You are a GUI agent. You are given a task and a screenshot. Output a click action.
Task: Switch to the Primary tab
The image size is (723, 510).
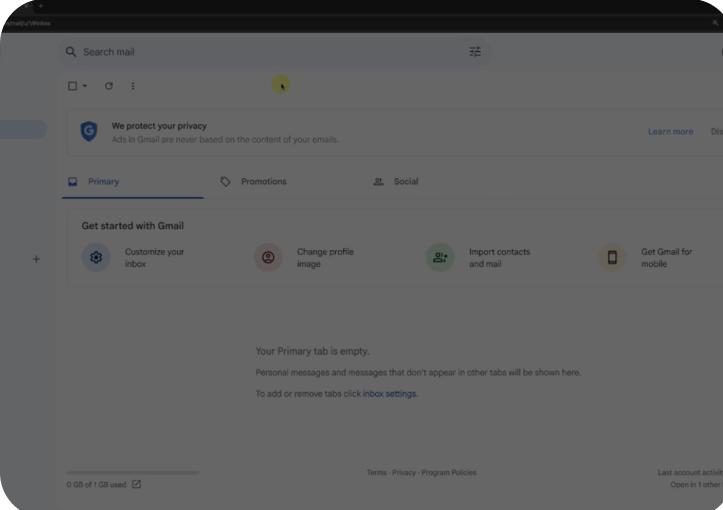(x=133, y=182)
